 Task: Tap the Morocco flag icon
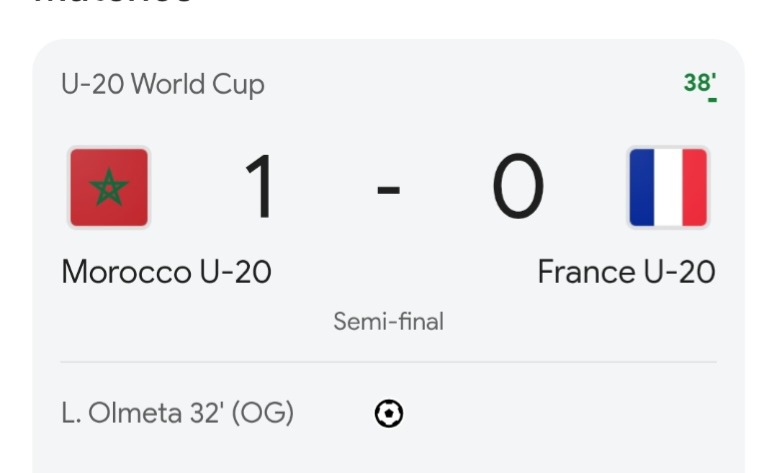[x=108, y=188]
